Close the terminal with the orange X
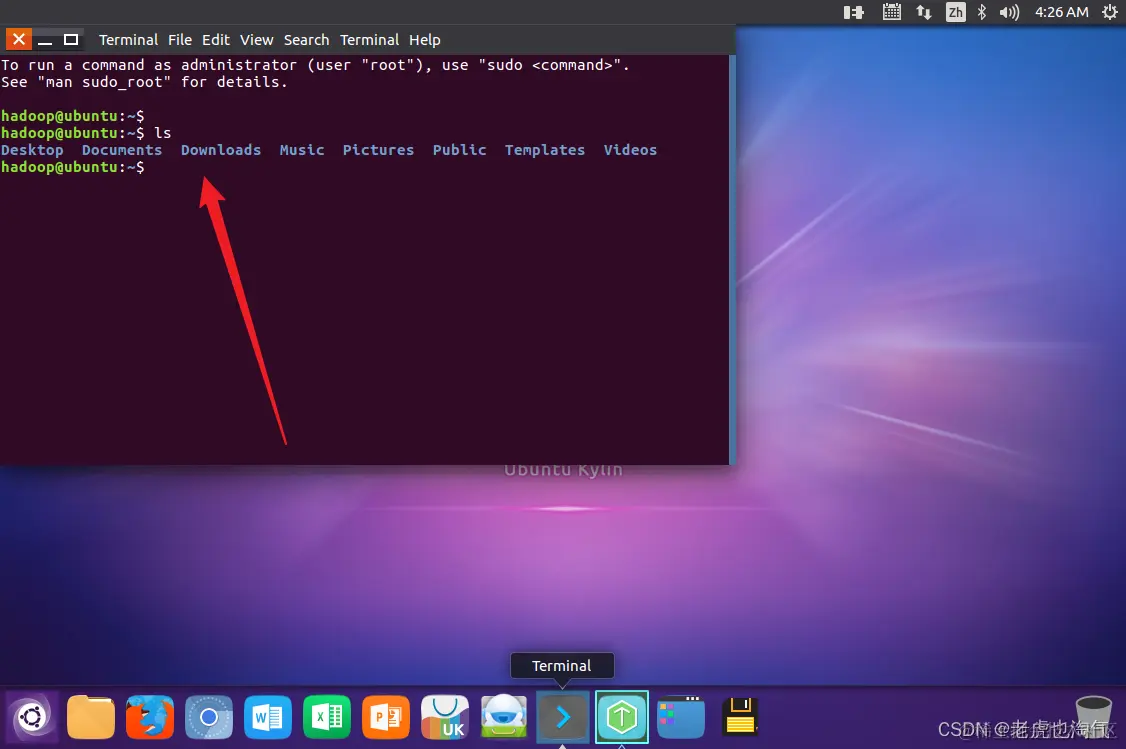The width and height of the screenshot is (1126, 749). 19,39
